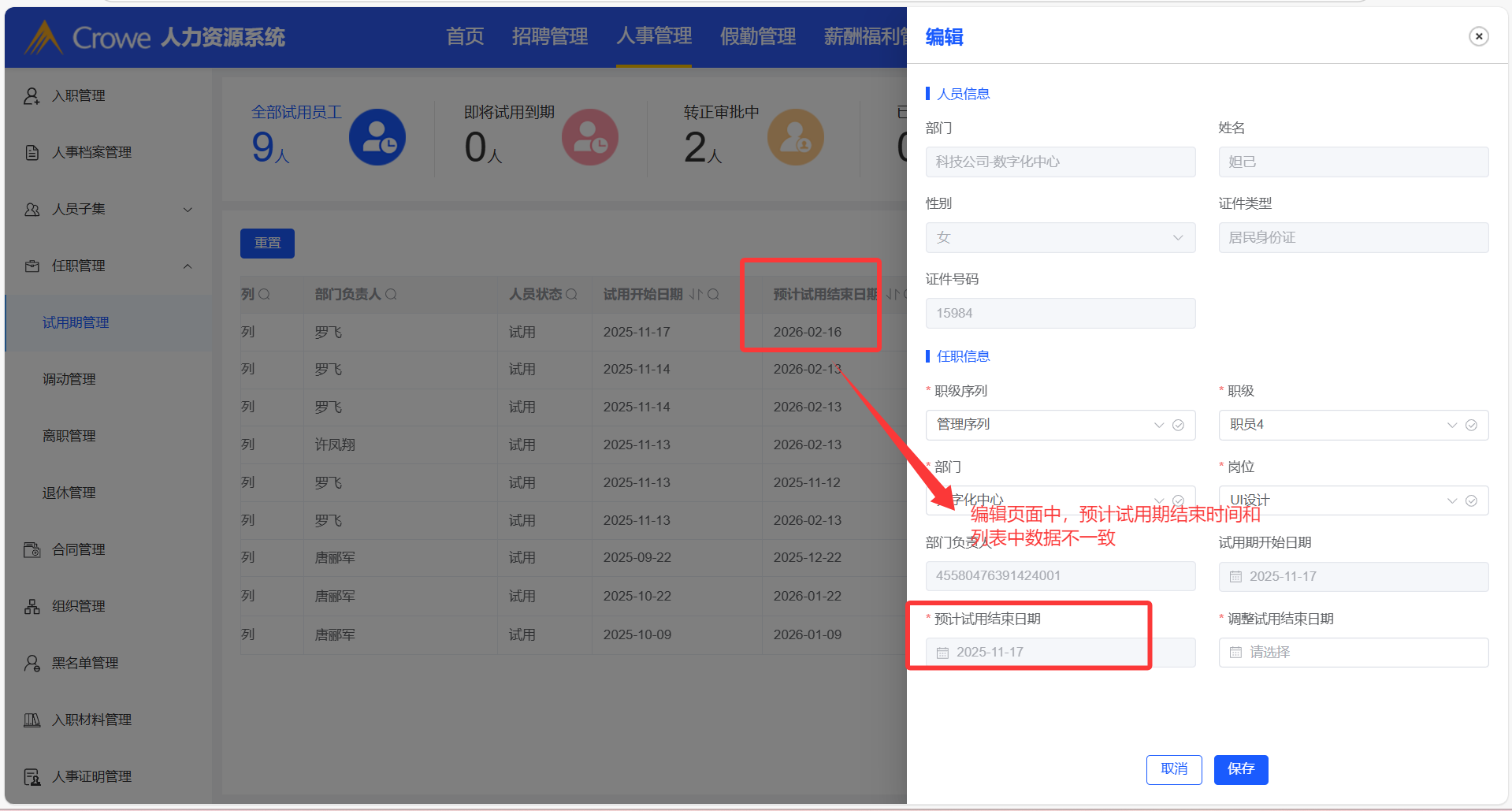This screenshot has width=1512, height=811.
Task: Click the 重置 button
Action: (267, 244)
